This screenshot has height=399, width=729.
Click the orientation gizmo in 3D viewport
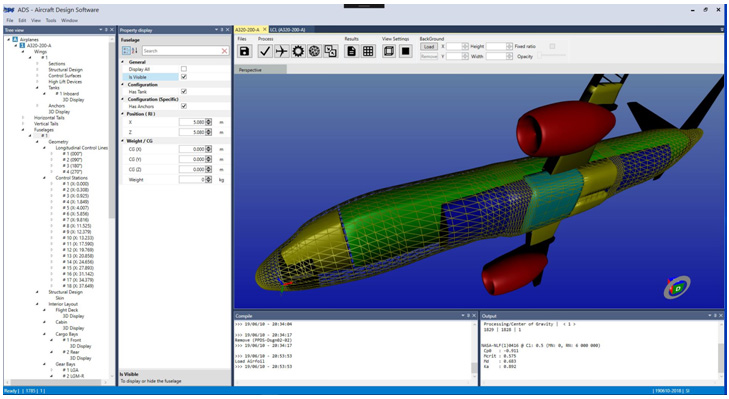click(x=677, y=287)
